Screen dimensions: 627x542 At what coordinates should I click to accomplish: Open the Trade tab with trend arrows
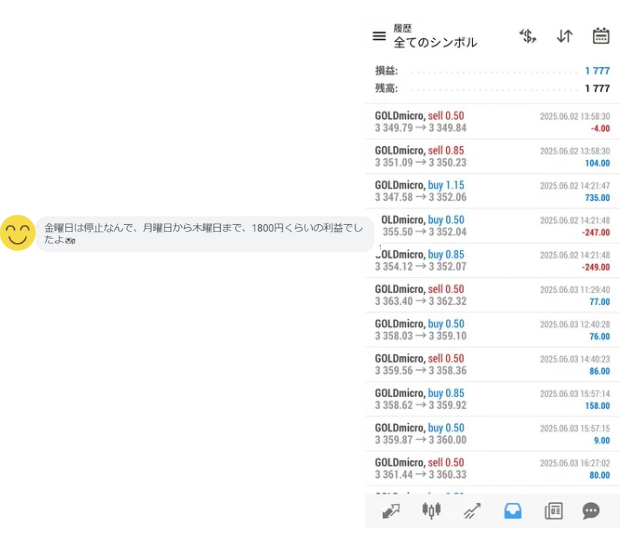472,511
